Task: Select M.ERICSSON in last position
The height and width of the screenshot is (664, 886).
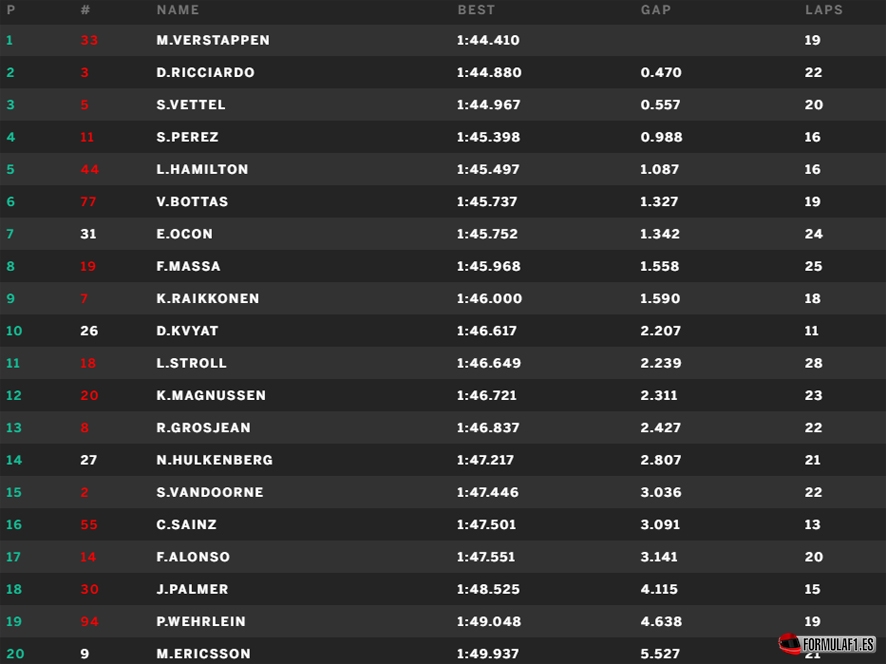Action: pos(203,653)
